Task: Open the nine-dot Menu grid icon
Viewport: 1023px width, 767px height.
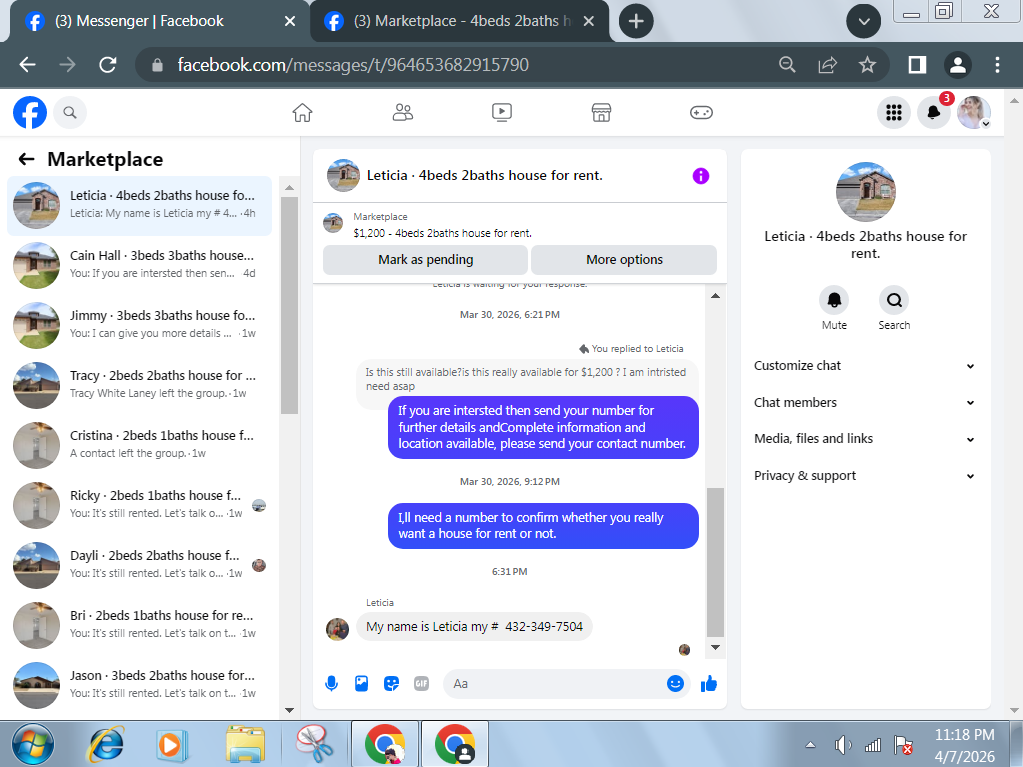Action: (x=894, y=113)
